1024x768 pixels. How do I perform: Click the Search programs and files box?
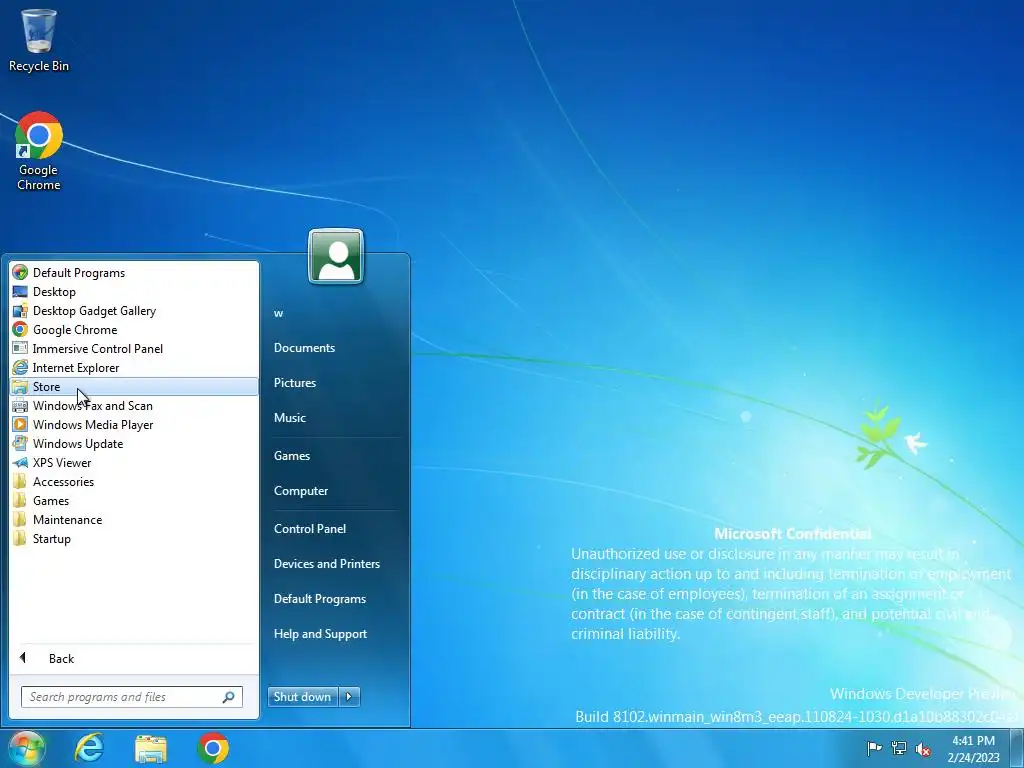pos(132,697)
